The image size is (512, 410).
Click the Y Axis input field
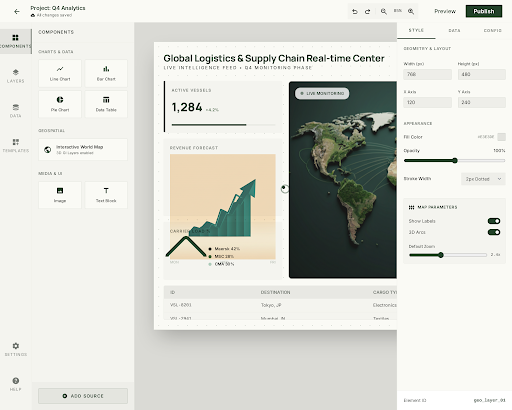coord(482,102)
